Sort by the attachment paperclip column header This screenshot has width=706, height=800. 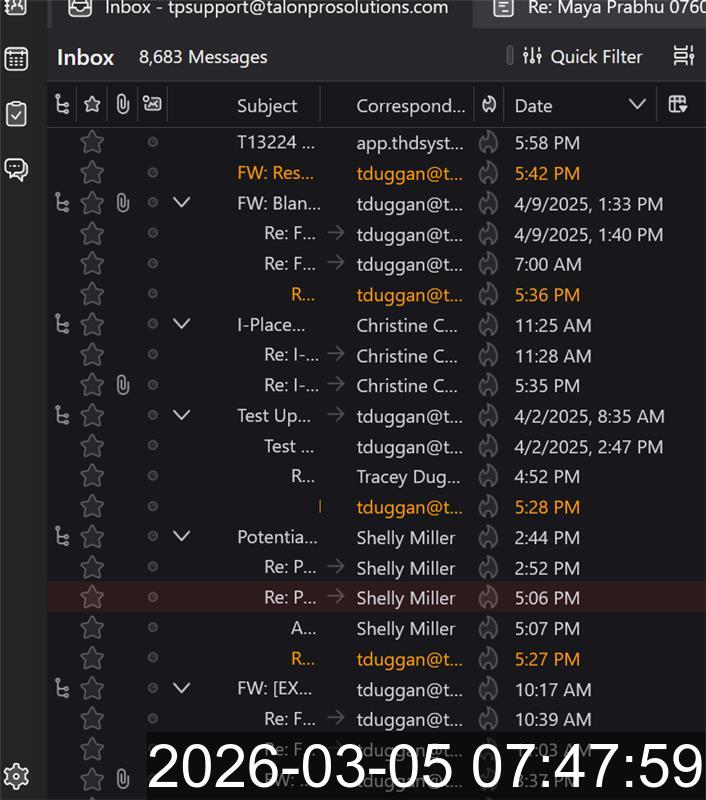[x=122, y=104]
